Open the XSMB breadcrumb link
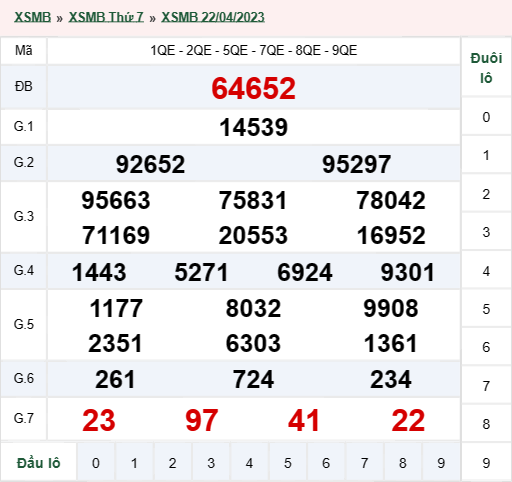512x482 pixels. (x=32, y=17)
